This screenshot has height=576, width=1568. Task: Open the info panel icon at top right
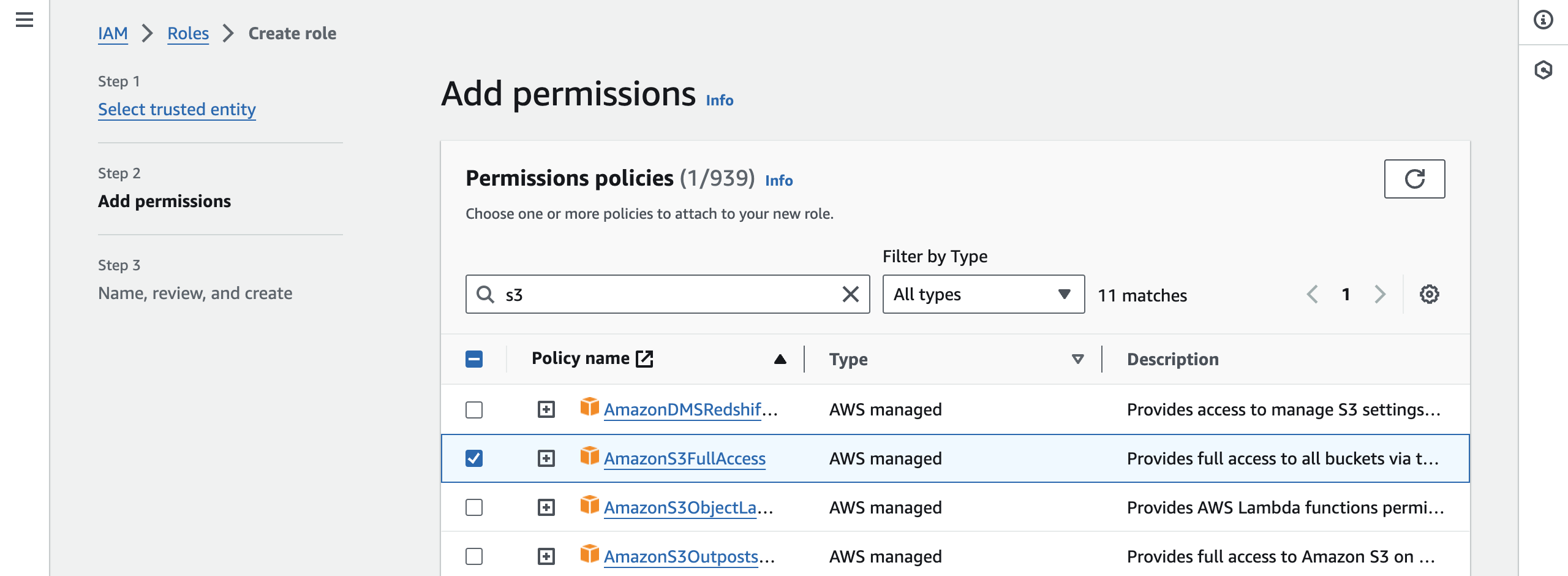click(1543, 20)
